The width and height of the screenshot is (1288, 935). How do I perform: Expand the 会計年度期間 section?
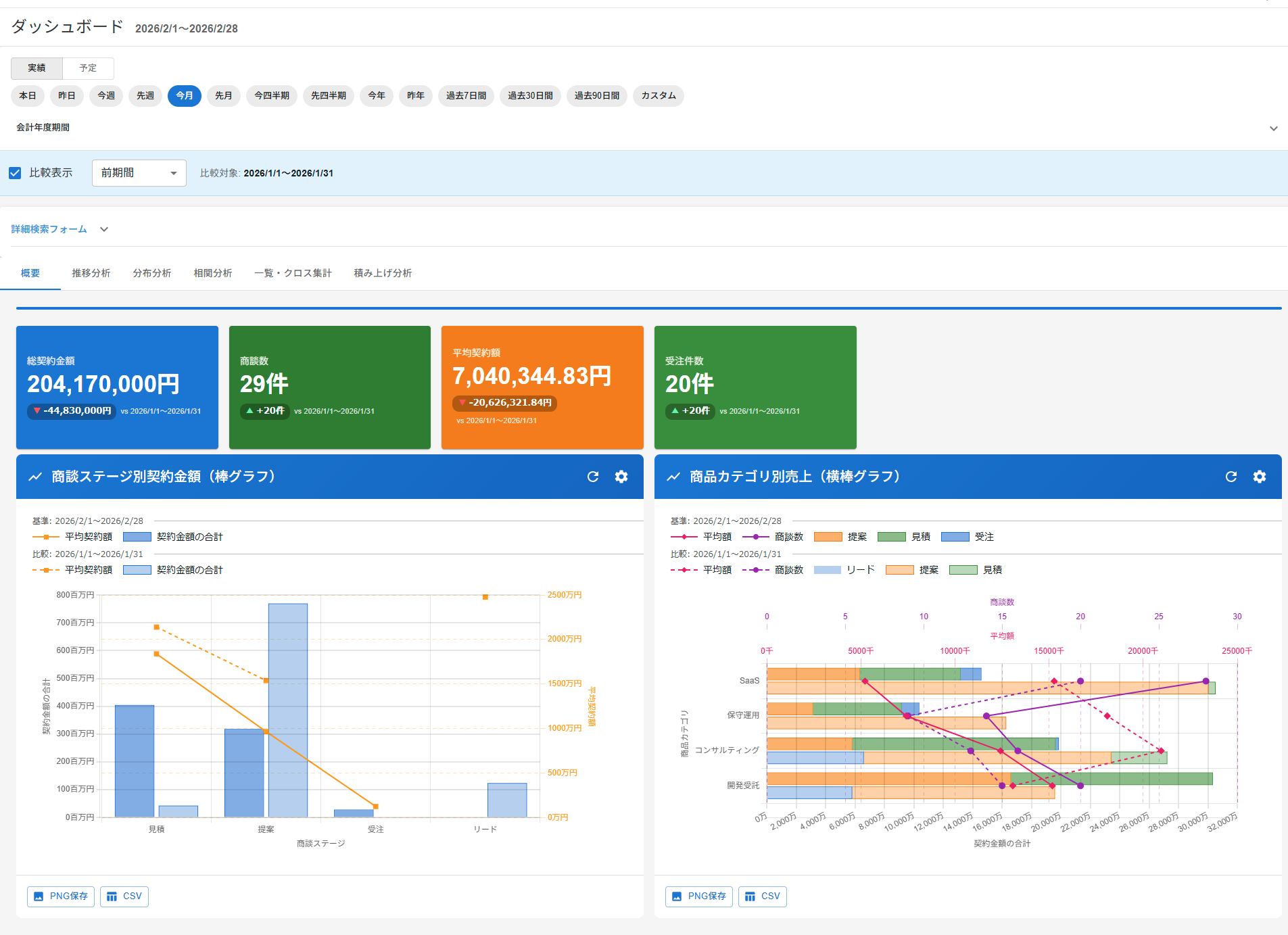pyautogui.click(x=1273, y=128)
